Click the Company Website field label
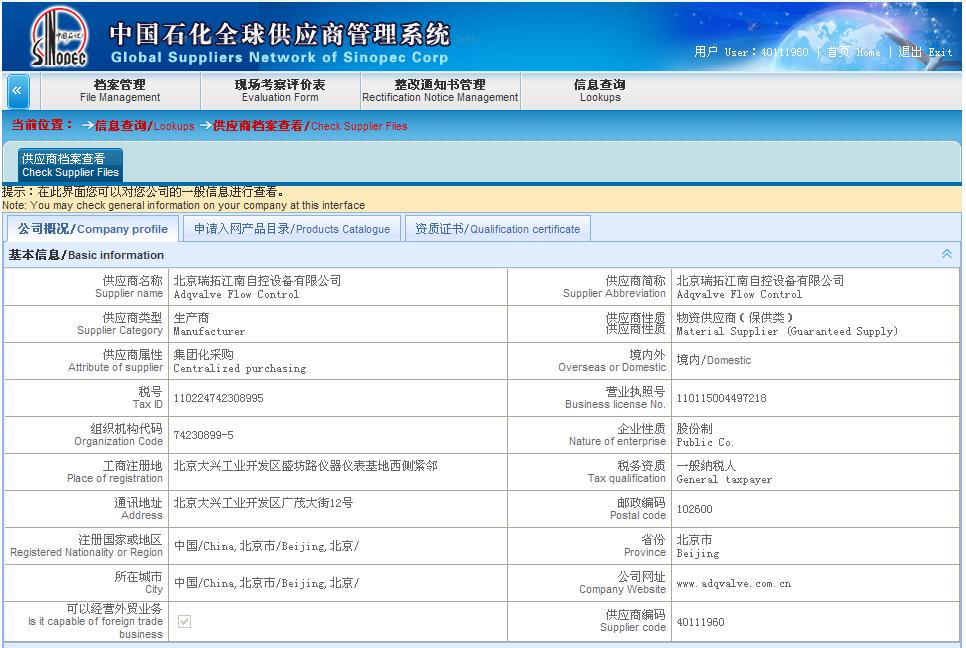966x648 pixels. coord(622,583)
